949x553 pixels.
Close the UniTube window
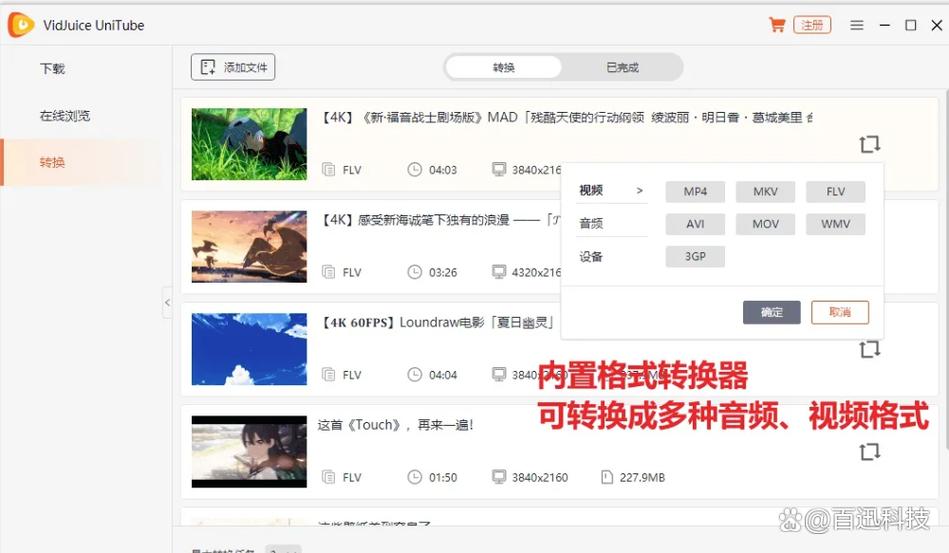click(x=936, y=25)
